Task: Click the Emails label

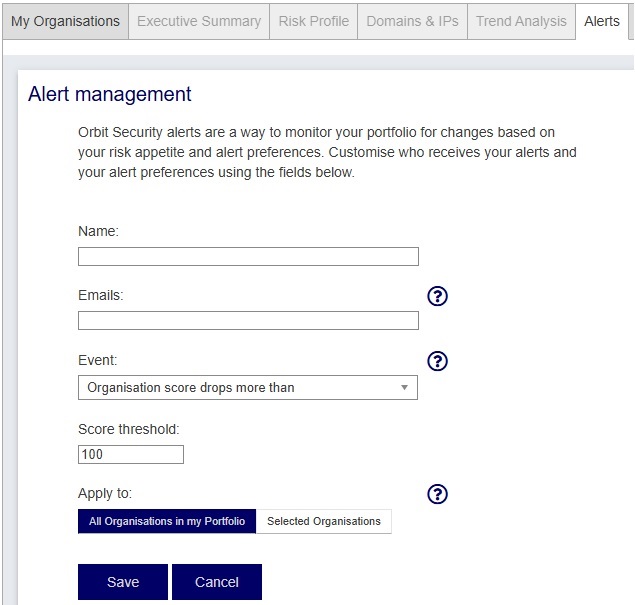Action: (101, 295)
